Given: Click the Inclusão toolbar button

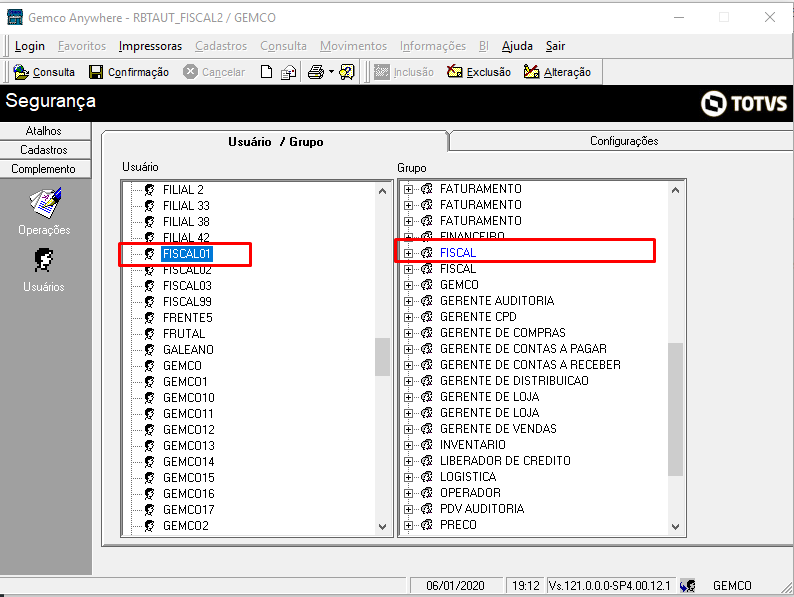Looking at the screenshot, I should coord(404,72).
